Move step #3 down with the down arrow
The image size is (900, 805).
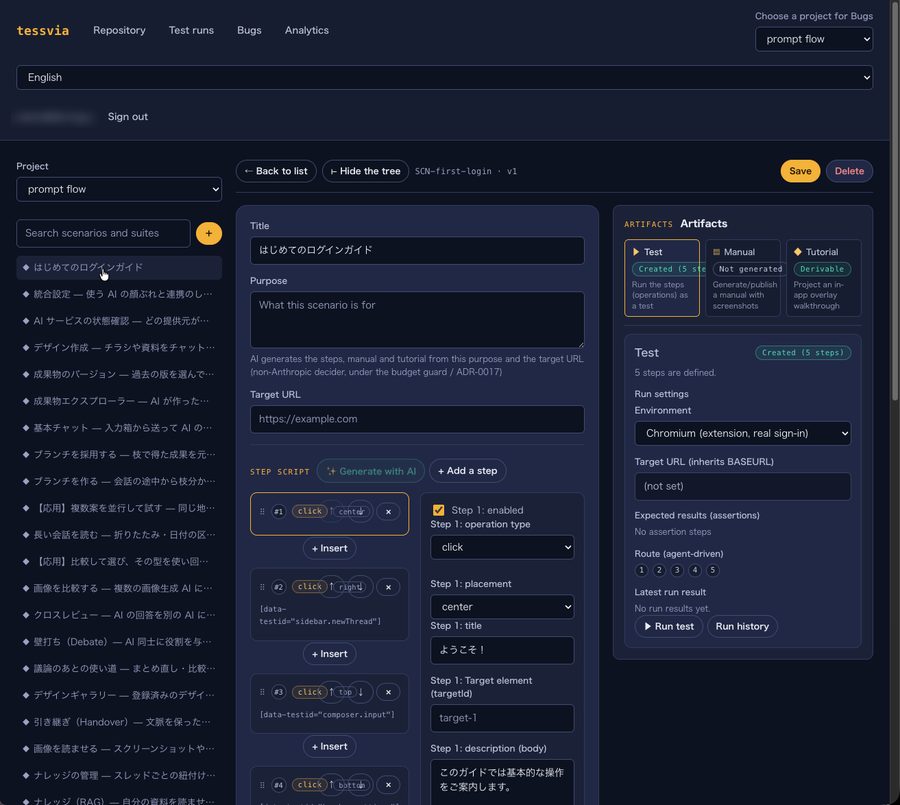(x=360, y=692)
